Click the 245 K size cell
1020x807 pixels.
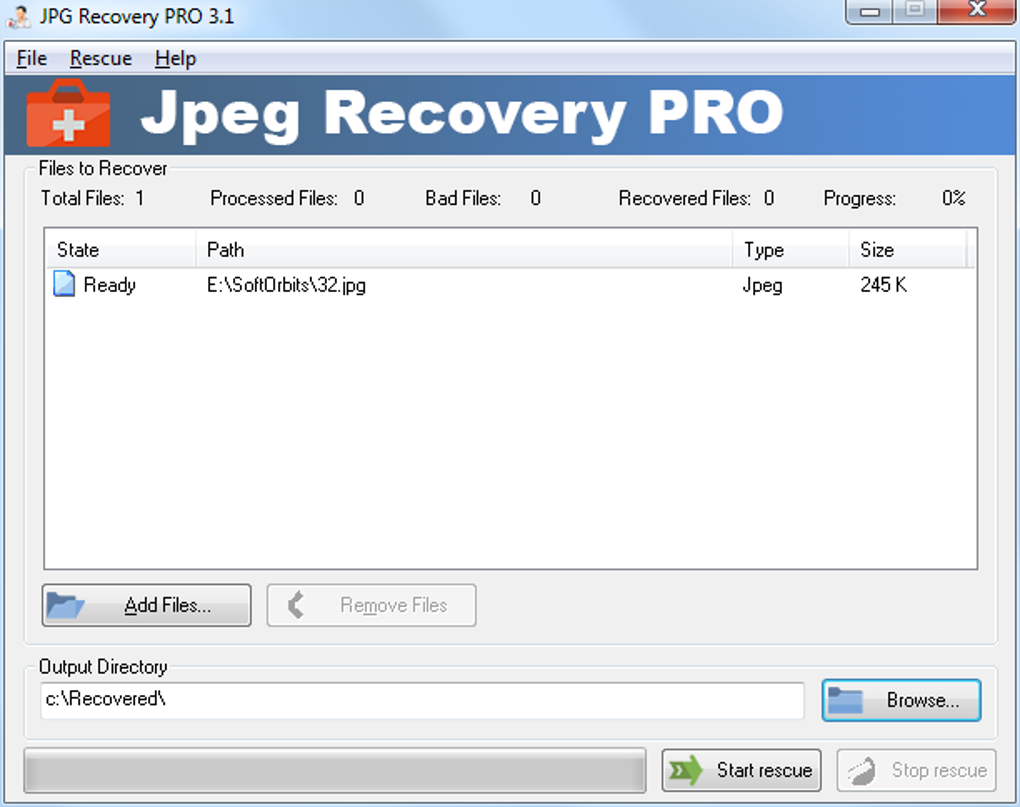(883, 285)
